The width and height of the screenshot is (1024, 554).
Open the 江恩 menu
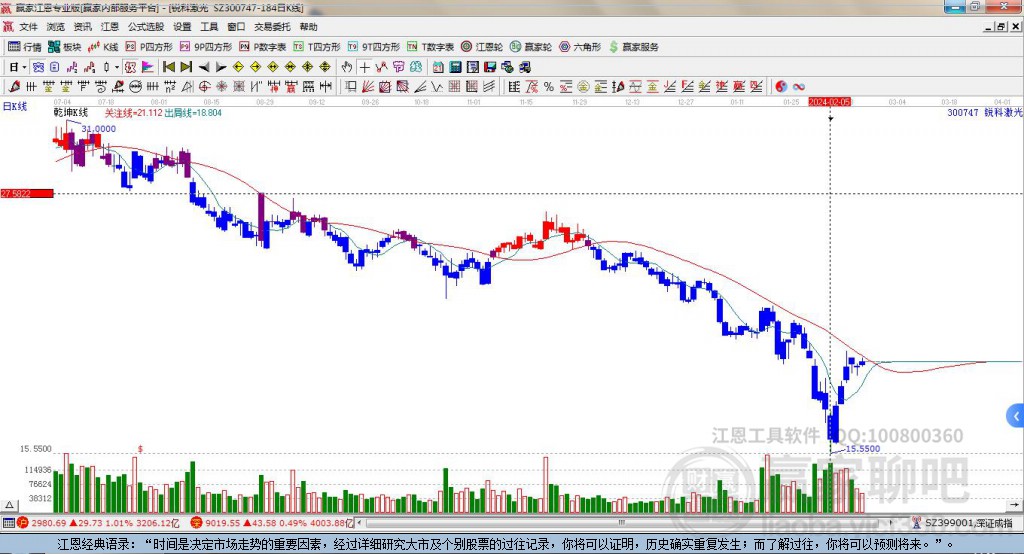point(110,27)
